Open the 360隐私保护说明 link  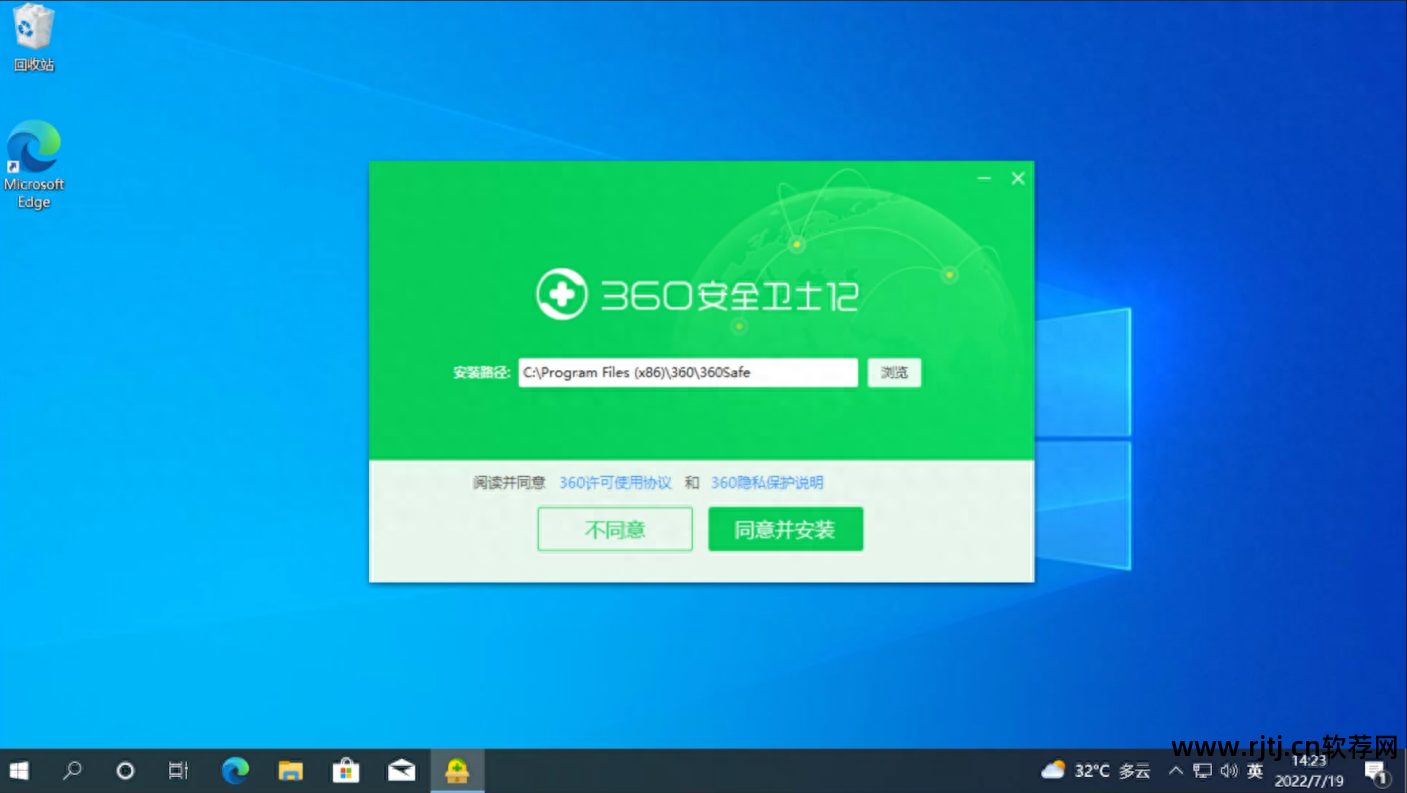click(x=767, y=483)
